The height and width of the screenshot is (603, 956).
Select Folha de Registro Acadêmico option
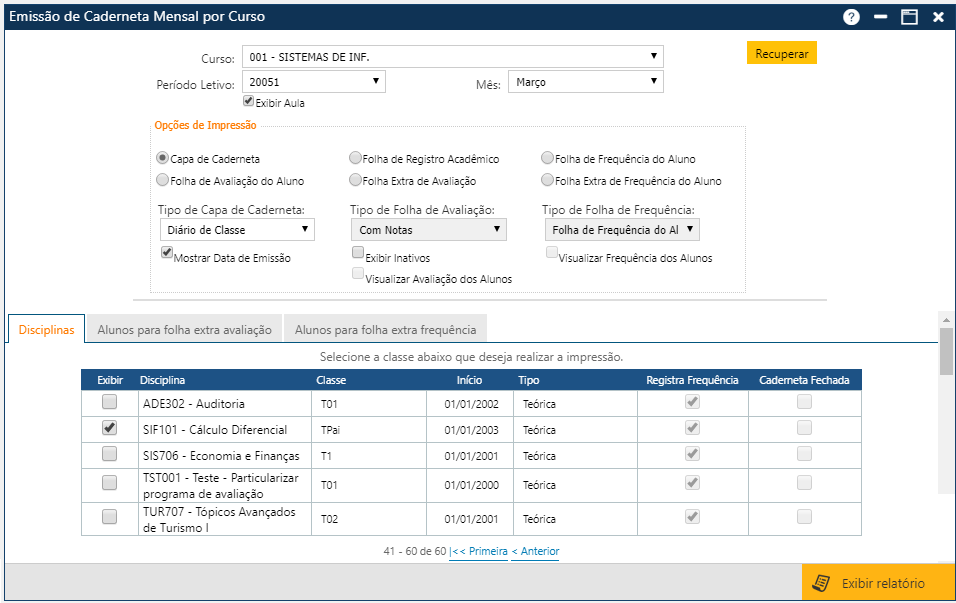pos(355,158)
